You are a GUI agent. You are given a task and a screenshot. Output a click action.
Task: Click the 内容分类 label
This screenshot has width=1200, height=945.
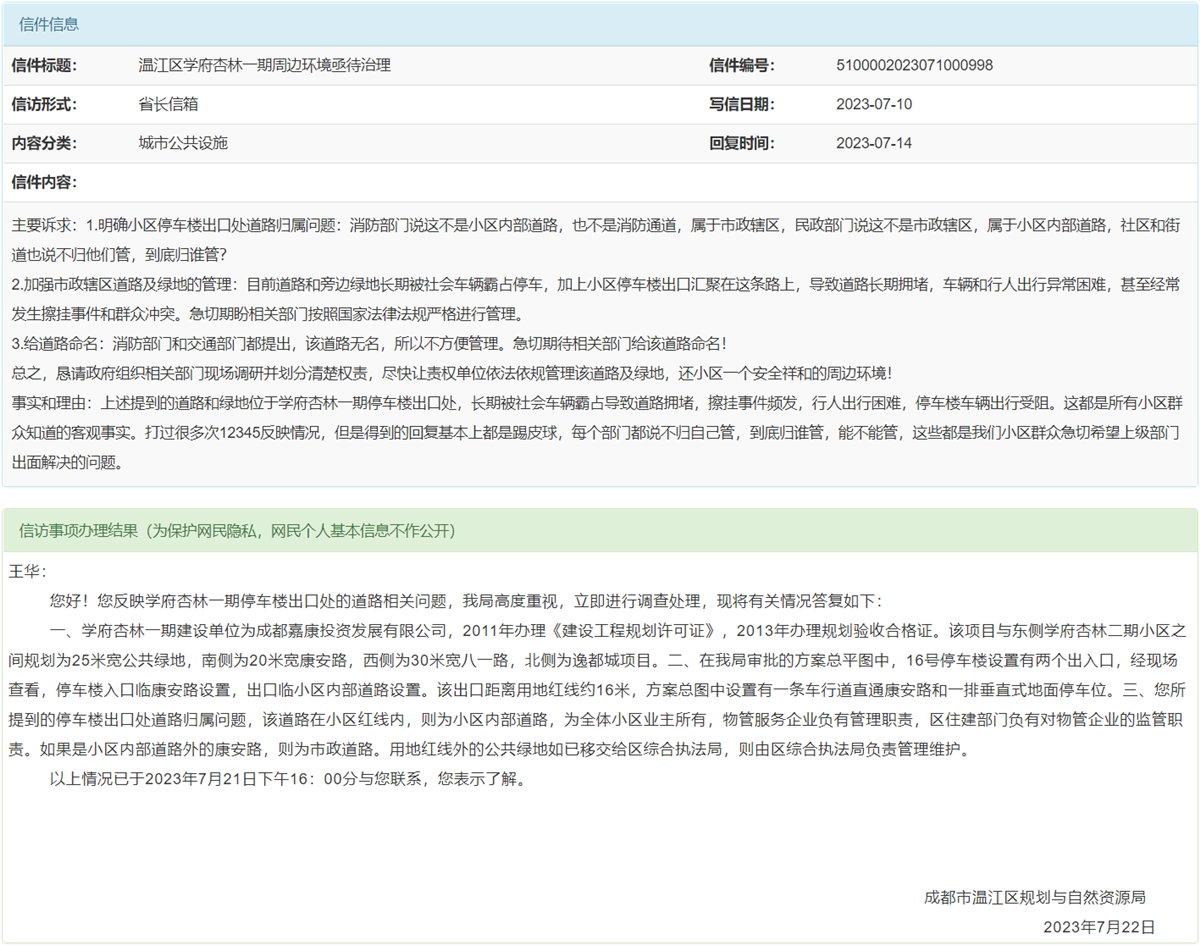[44, 143]
